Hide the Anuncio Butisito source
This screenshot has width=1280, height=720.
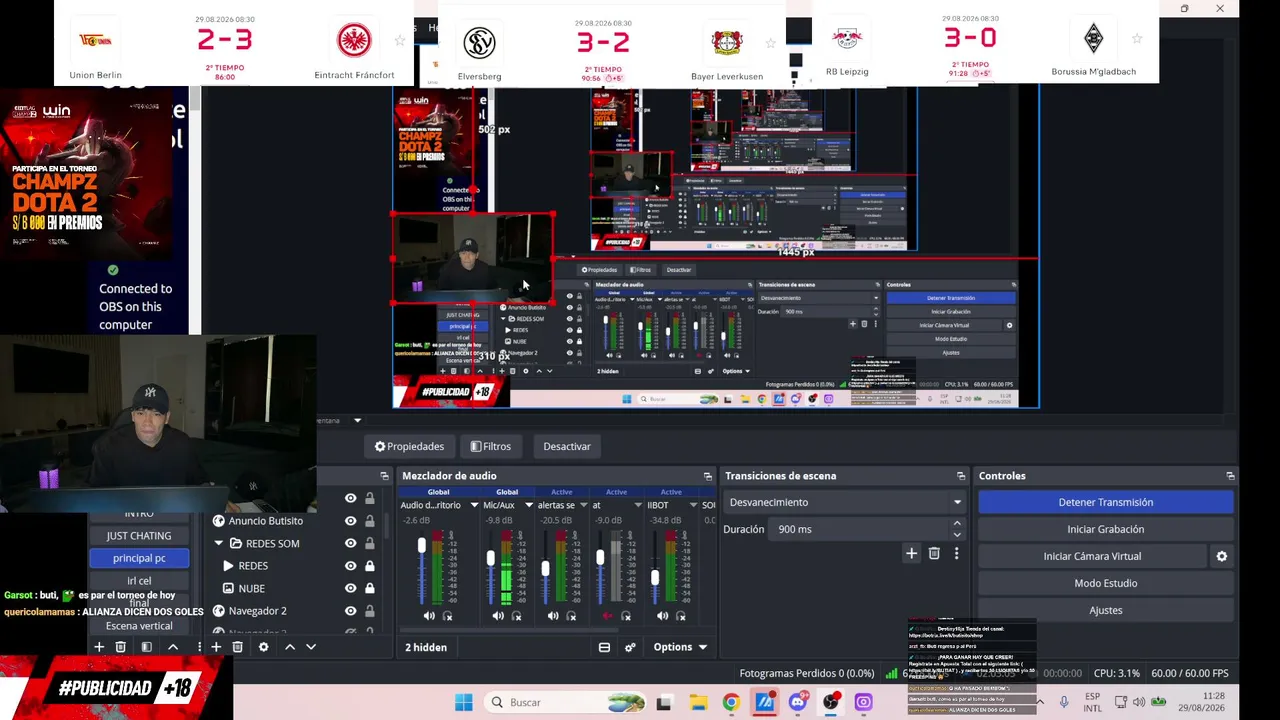click(350, 521)
